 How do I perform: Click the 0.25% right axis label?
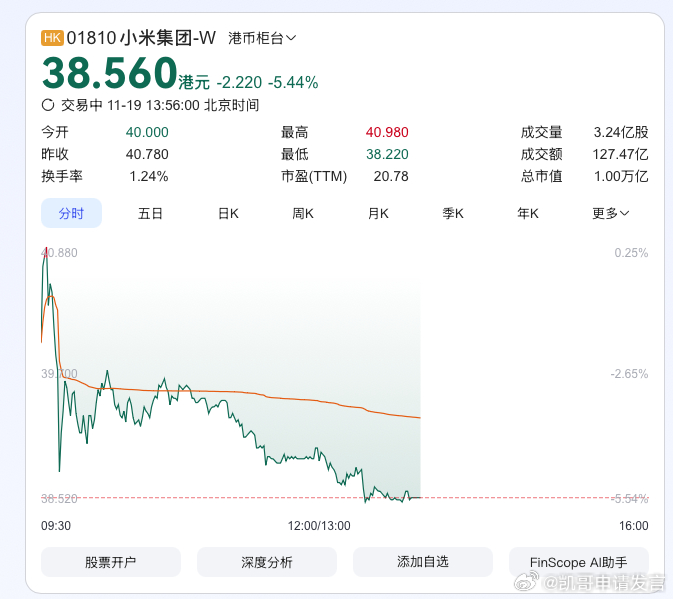[631, 253]
